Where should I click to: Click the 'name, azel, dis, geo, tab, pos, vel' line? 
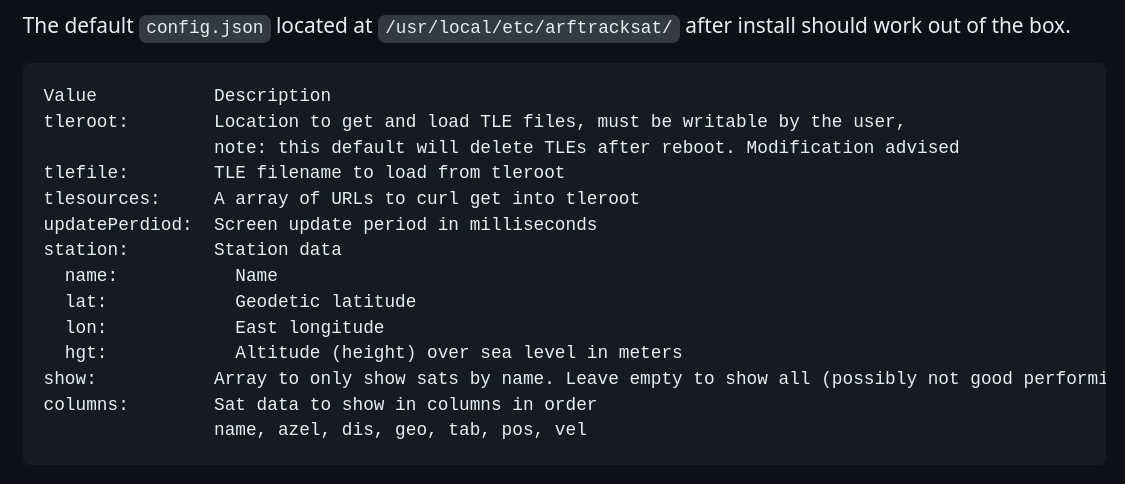(x=400, y=430)
